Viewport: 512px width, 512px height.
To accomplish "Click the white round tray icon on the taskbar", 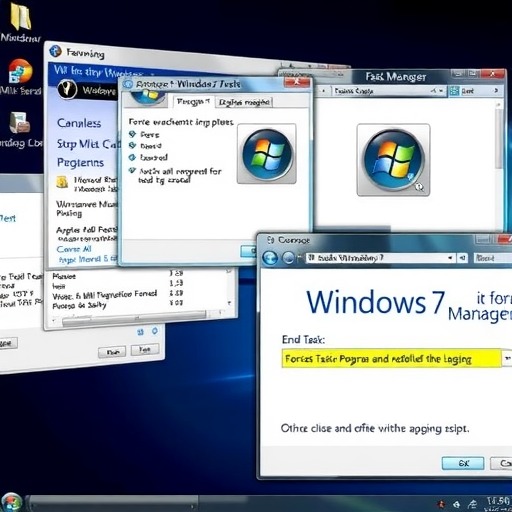I will (x=457, y=504).
